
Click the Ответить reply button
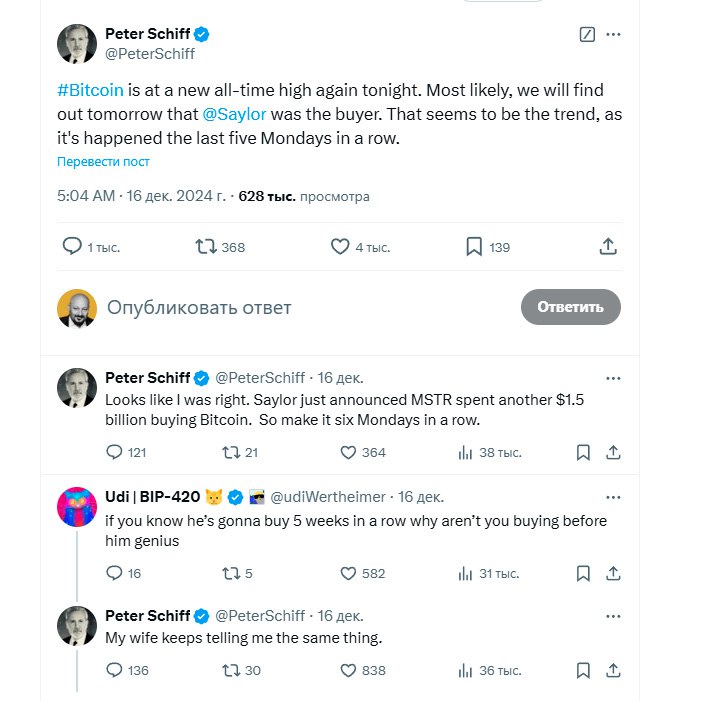(x=570, y=307)
